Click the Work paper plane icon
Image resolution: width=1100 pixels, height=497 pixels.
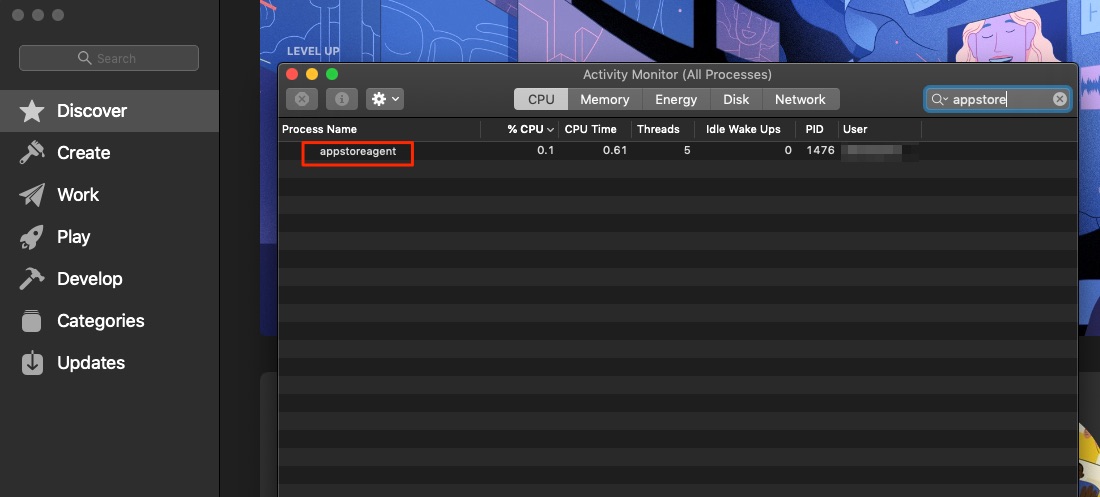click(32, 195)
